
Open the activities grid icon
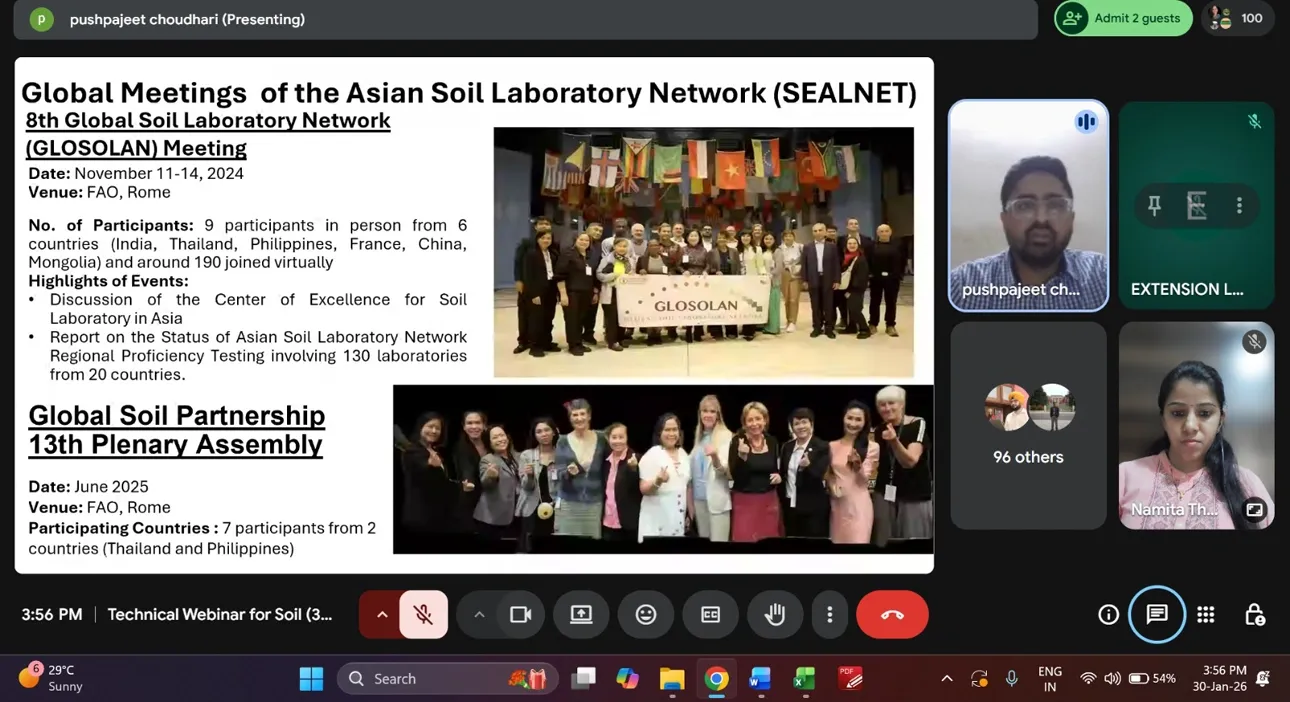click(x=1206, y=615)
